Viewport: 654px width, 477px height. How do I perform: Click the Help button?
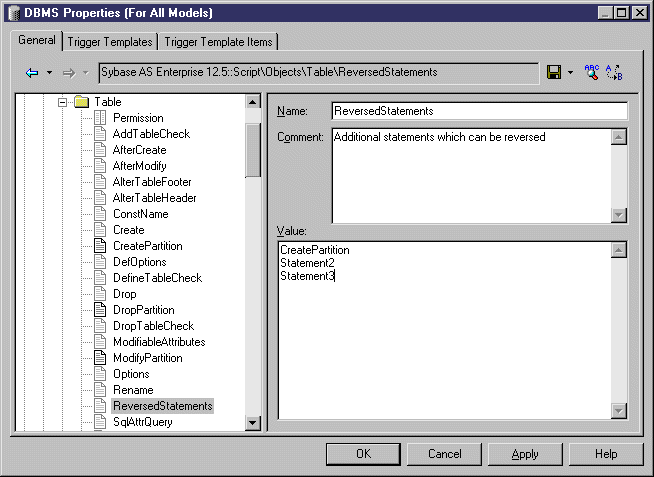(x=606, y=454)
